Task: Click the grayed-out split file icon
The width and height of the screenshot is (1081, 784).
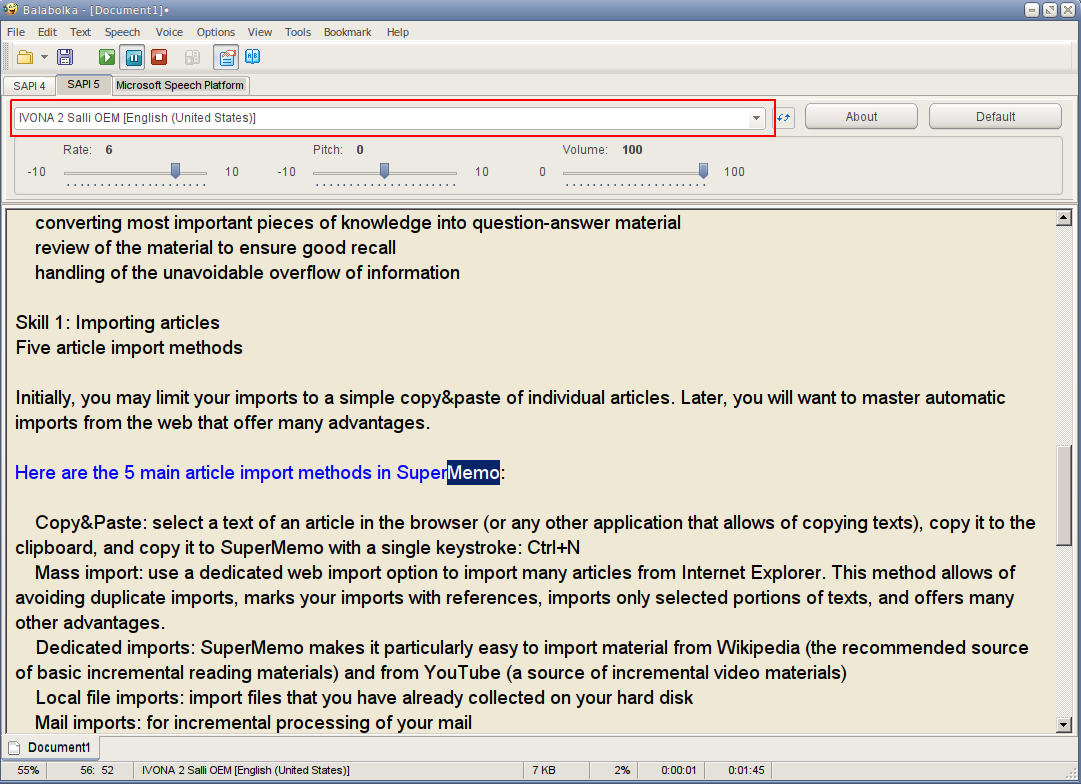Action: click(x=192, y=57)
